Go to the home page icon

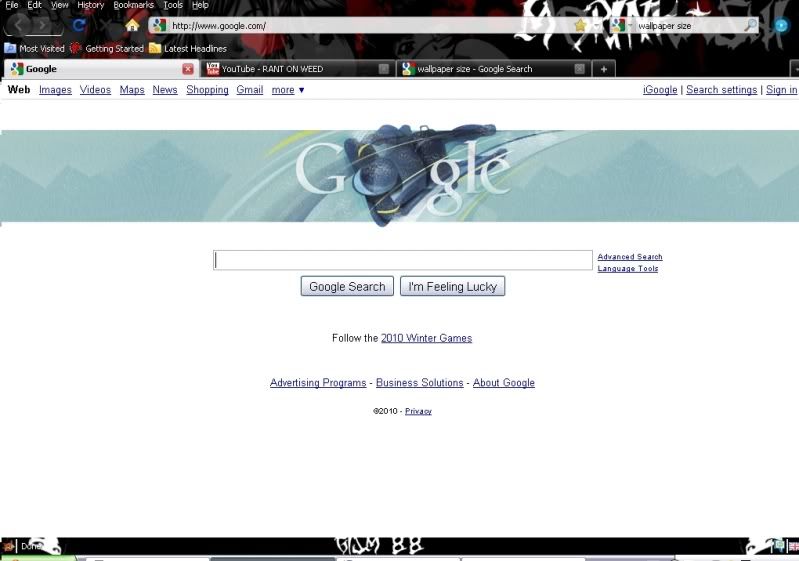click(132, 25)
